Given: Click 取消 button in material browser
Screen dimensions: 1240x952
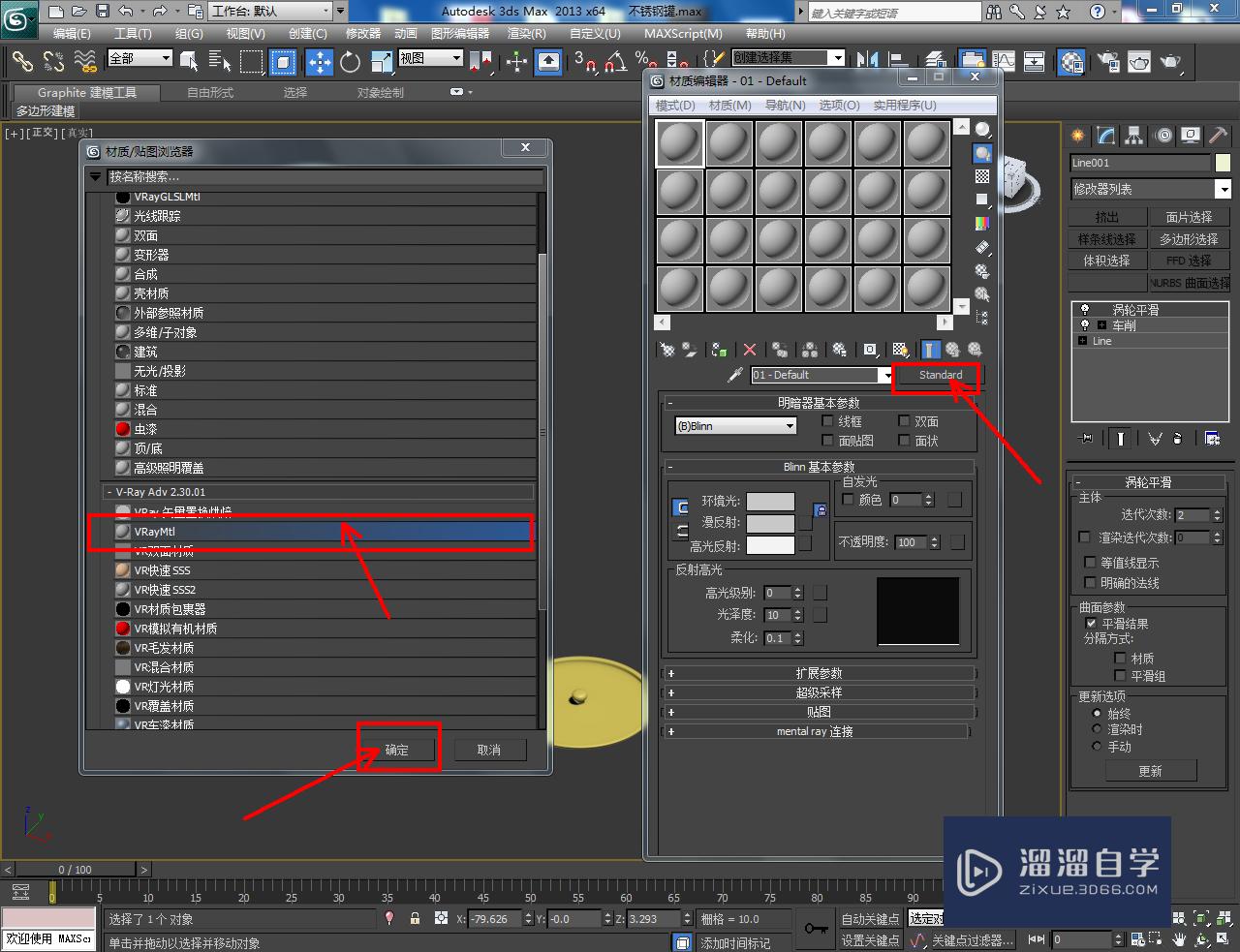Looking at the screenshot, I should pos(489,750).
